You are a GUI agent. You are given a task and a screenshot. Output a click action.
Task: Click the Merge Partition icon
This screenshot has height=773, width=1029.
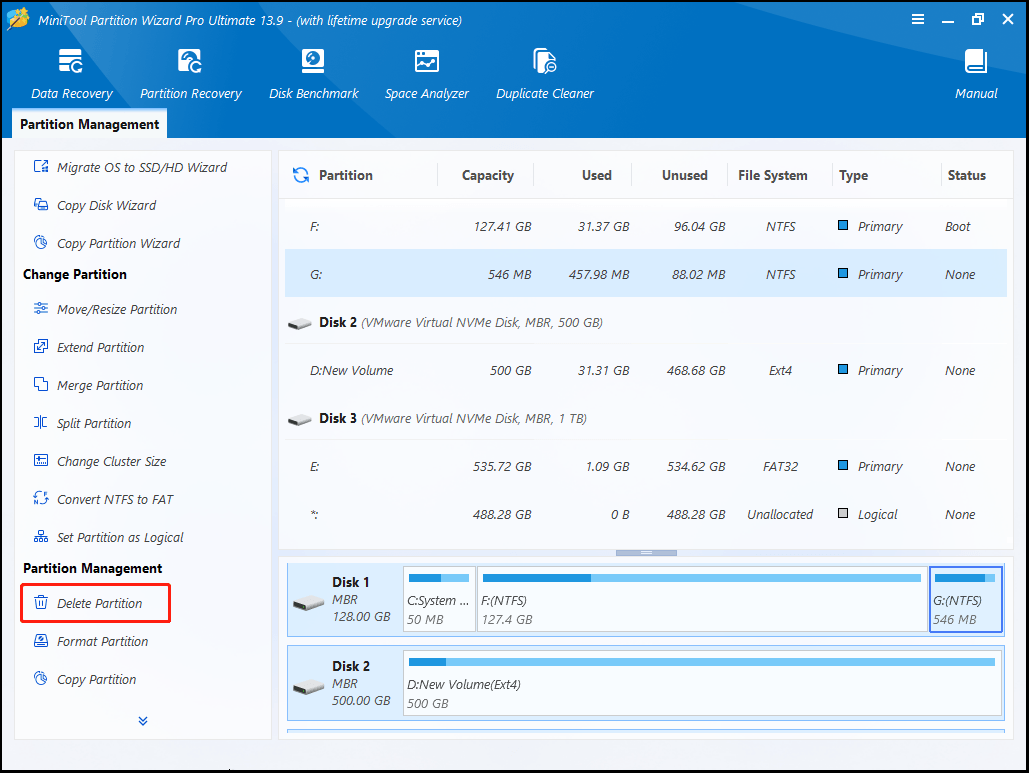point(41,385)
